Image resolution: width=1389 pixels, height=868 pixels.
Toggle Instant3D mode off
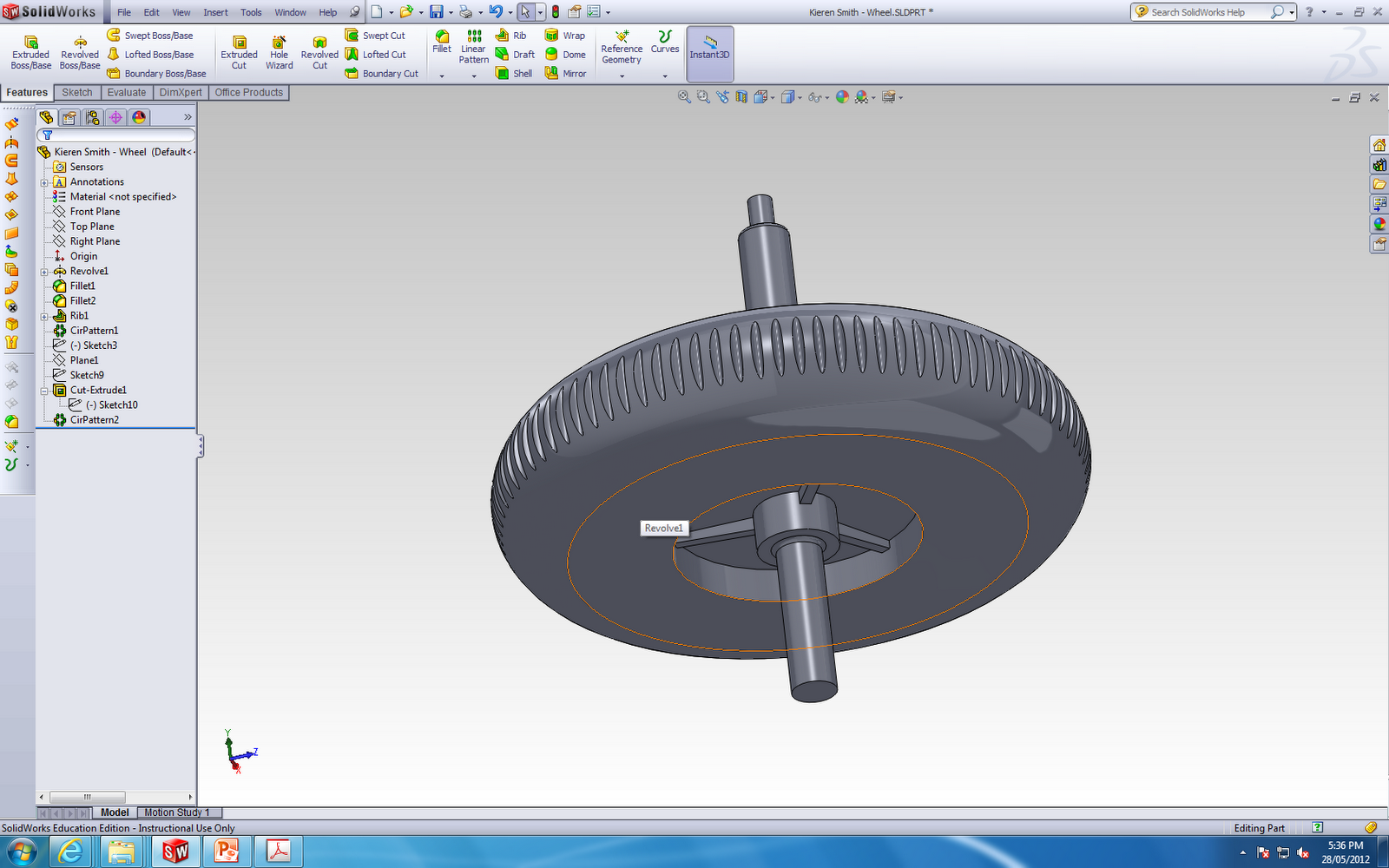pos(709,52)
